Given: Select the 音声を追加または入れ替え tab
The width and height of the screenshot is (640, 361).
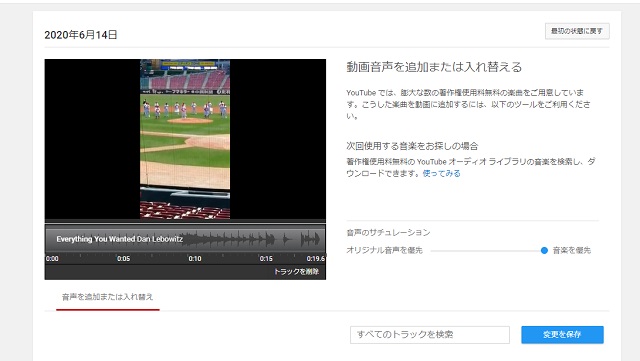Looking at the screenshot, I should tap(107, 297).
